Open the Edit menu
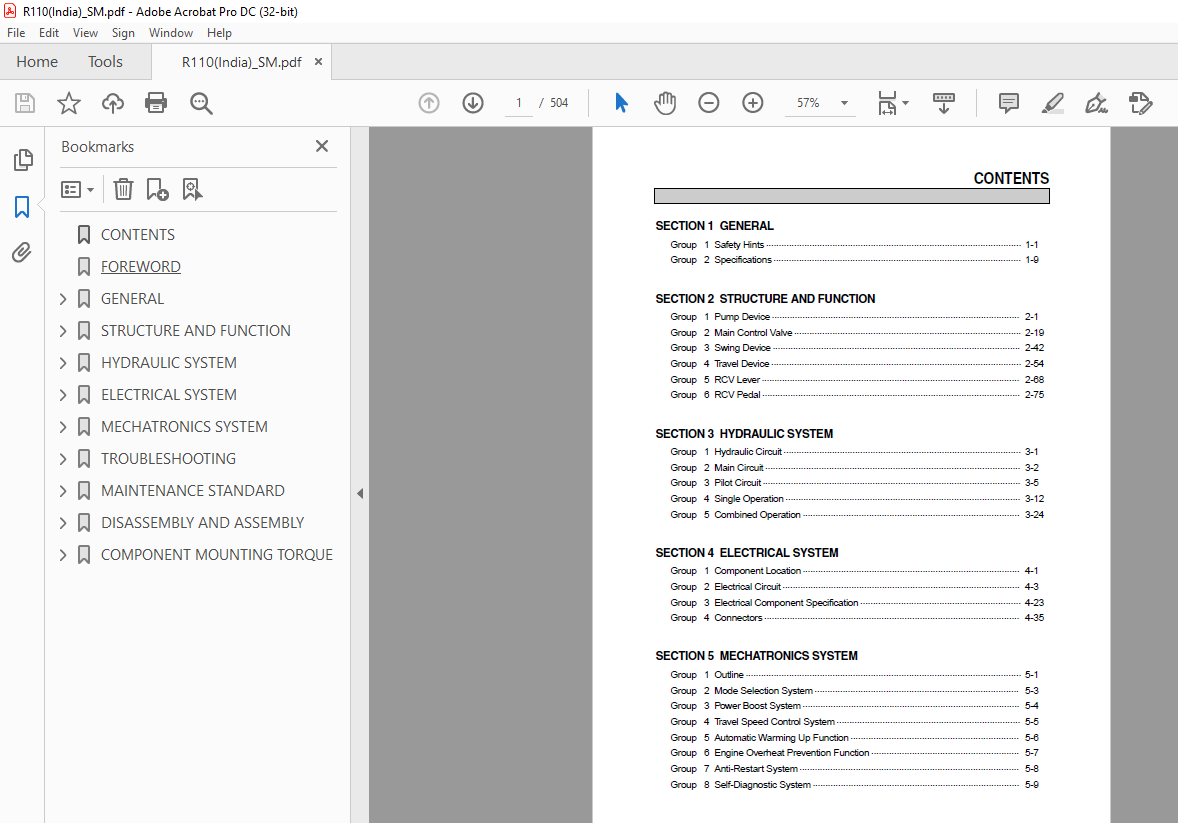Image resolution: width=1178 pixels, height=823 pixels. [49, 33]
